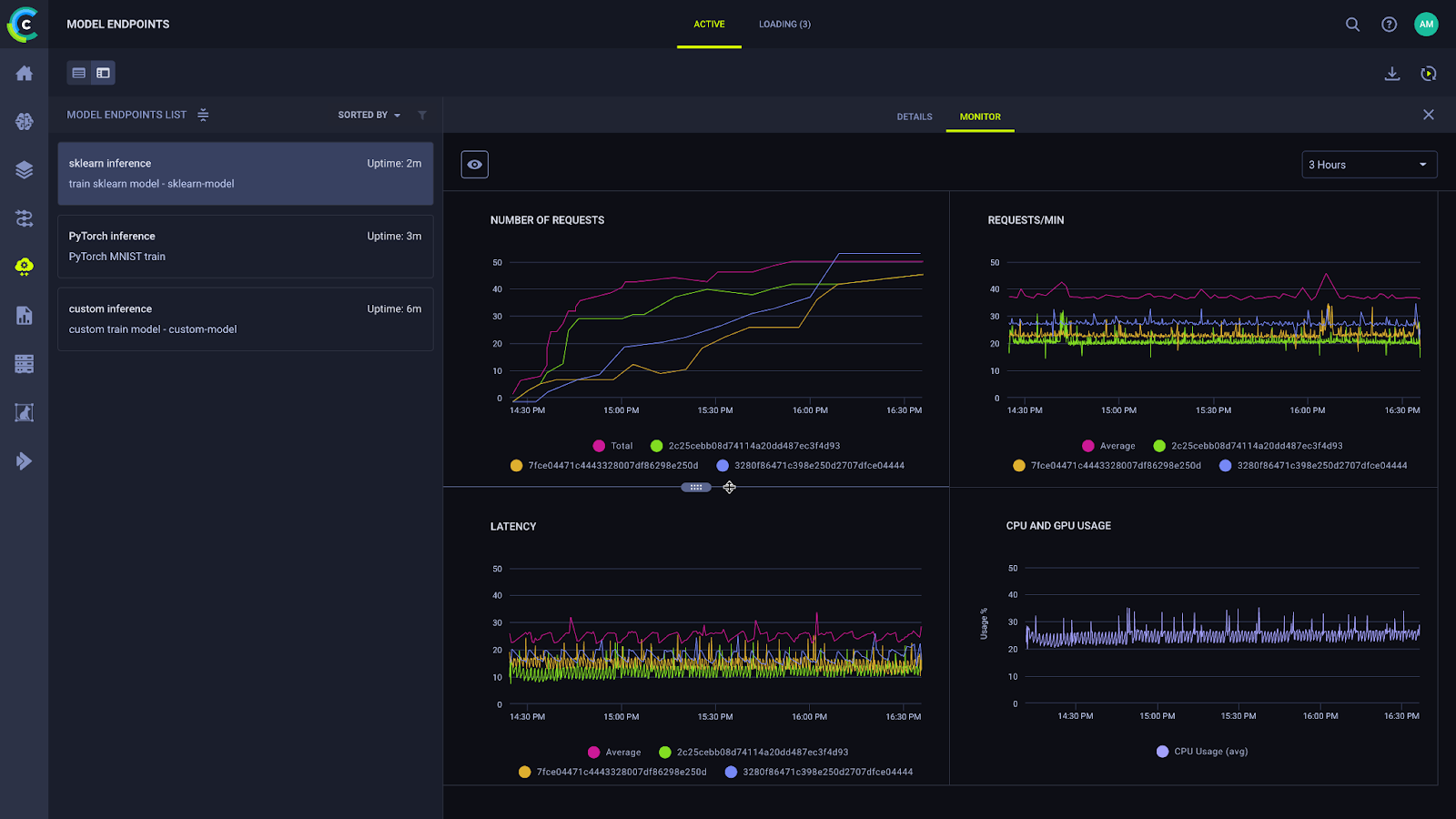Open Workers and Queues sidebar icon

point(24,363)
